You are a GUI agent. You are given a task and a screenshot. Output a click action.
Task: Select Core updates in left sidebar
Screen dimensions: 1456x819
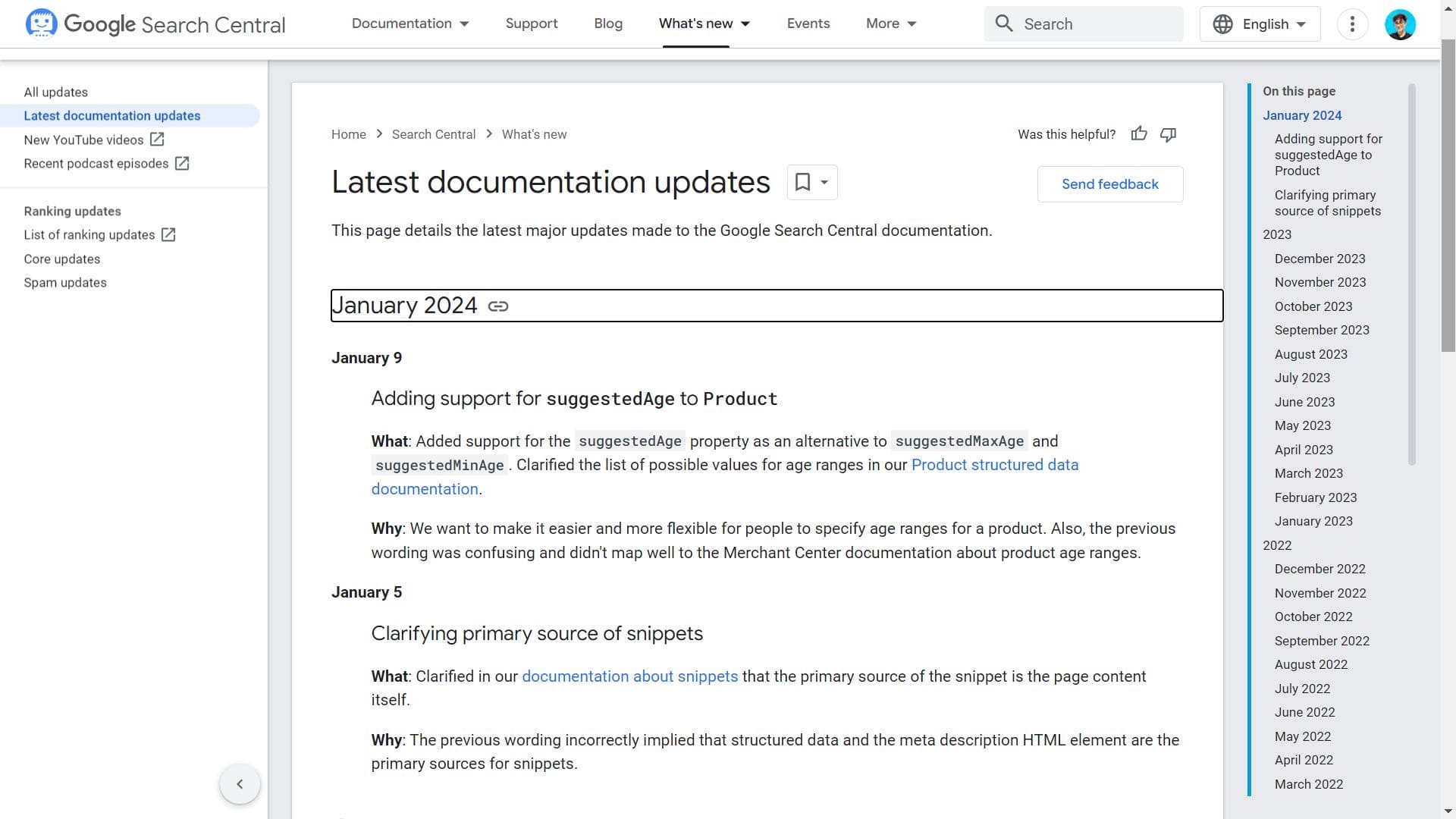click(62, 259)
